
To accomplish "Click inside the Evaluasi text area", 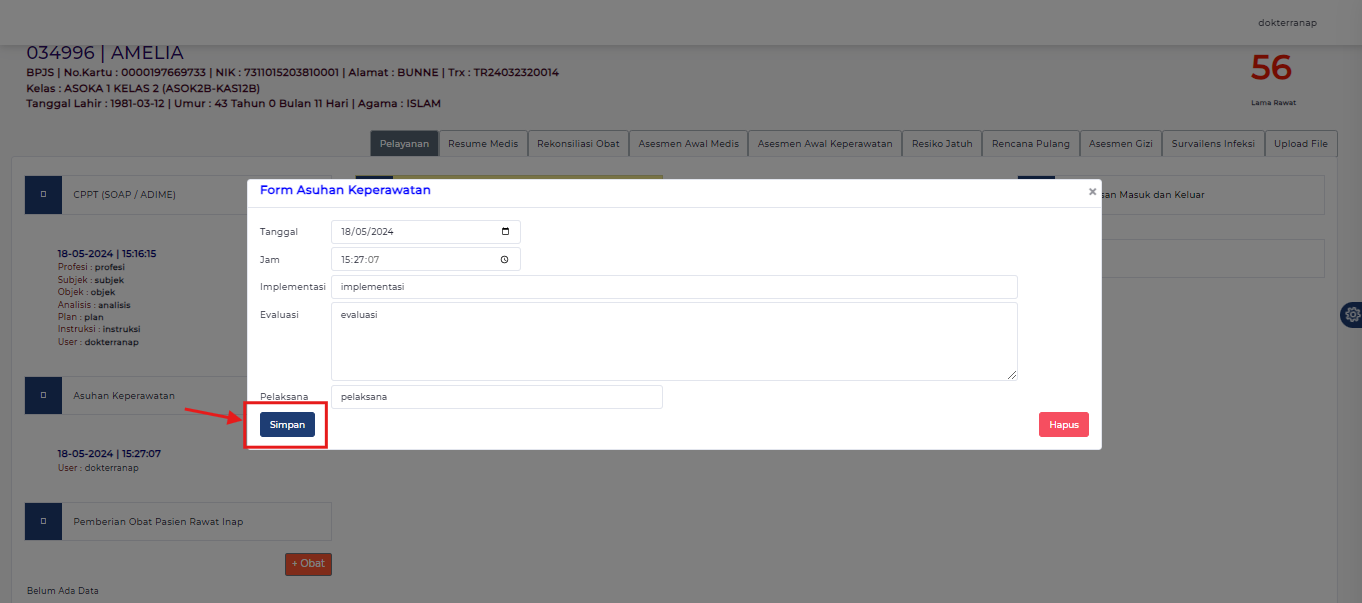I will (x=673, y=340).
